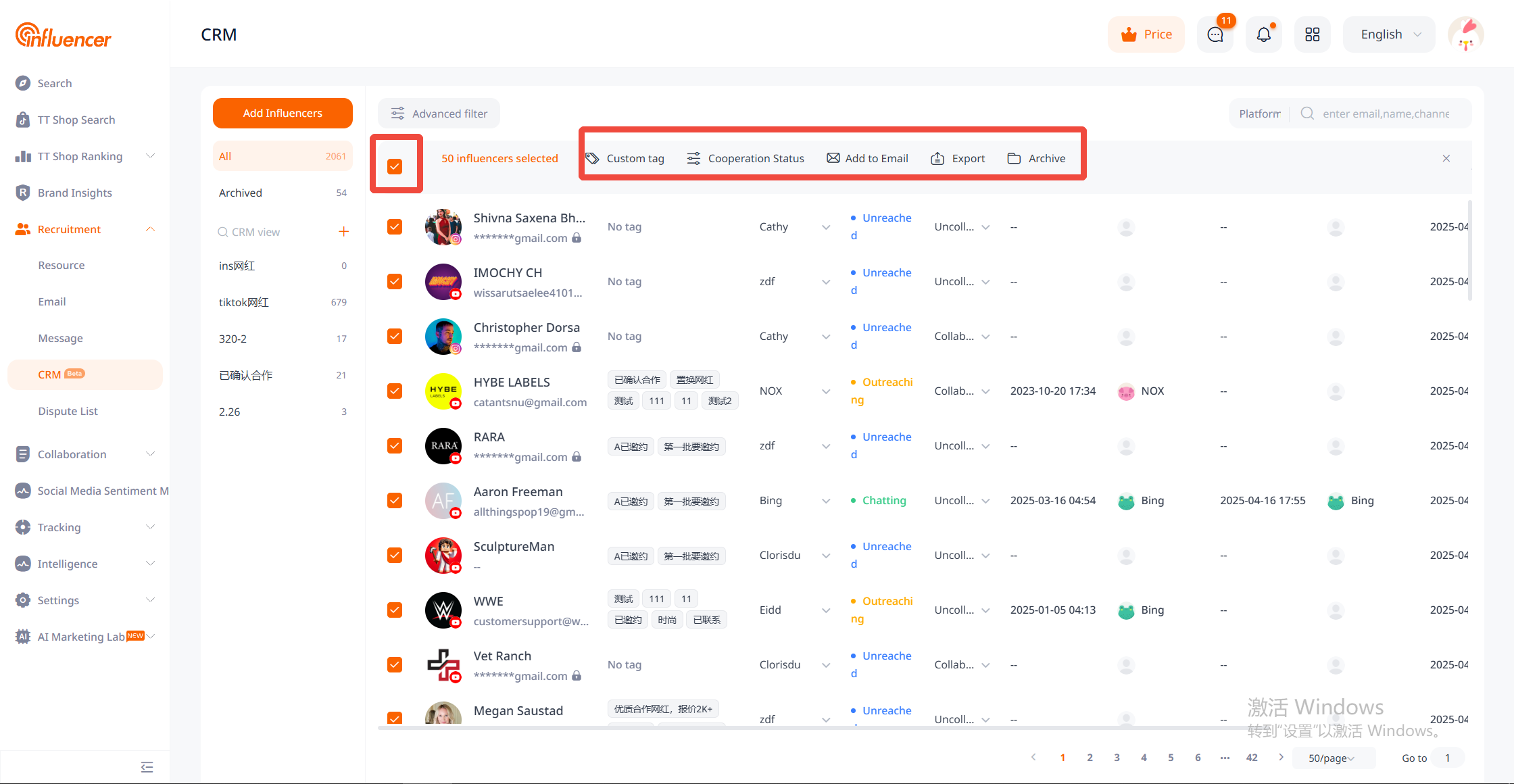Screen dimensions: 1514x784
Task: Open the Advanced filter button
Action: pos(439,114)
